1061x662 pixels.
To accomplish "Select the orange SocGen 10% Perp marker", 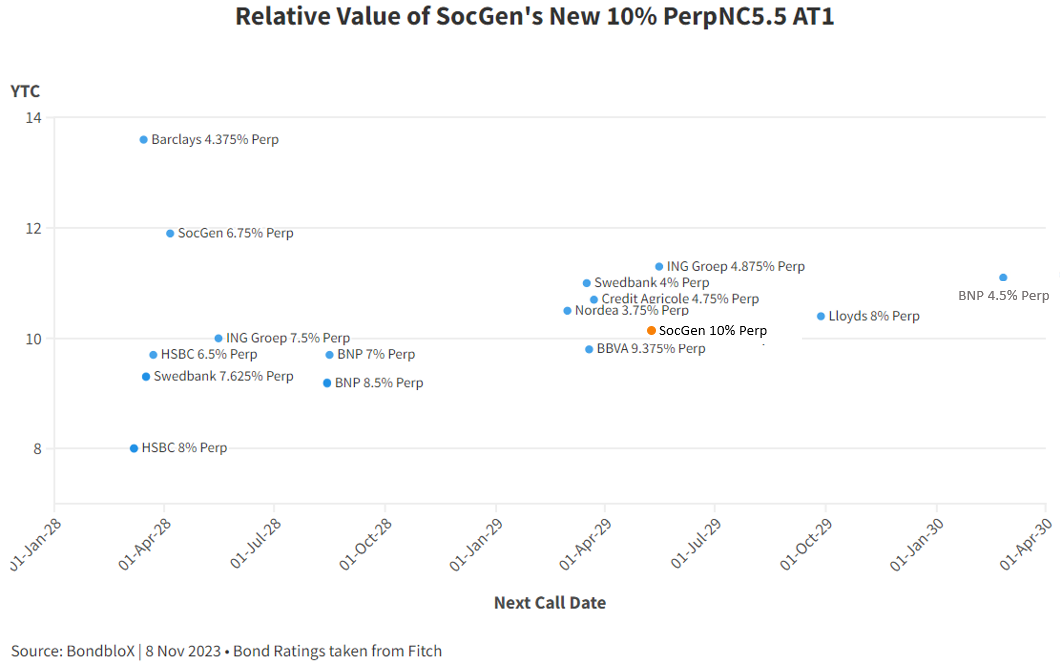I will [x=651, y=330].
